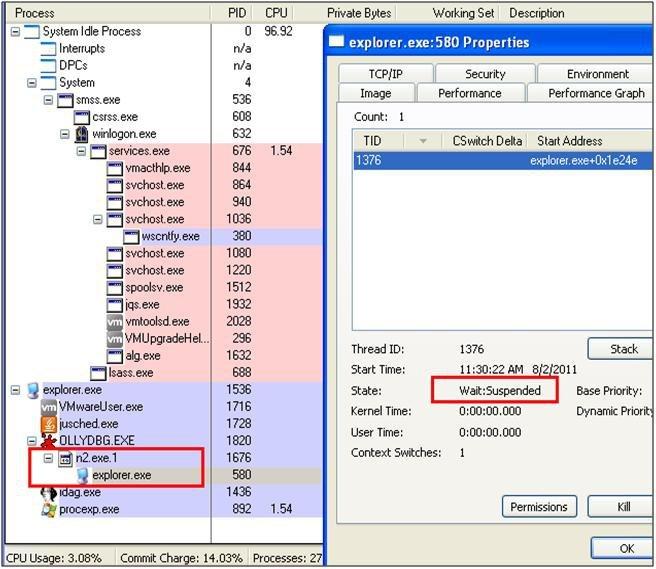Click the System Idle Process icon

point(32,32)
